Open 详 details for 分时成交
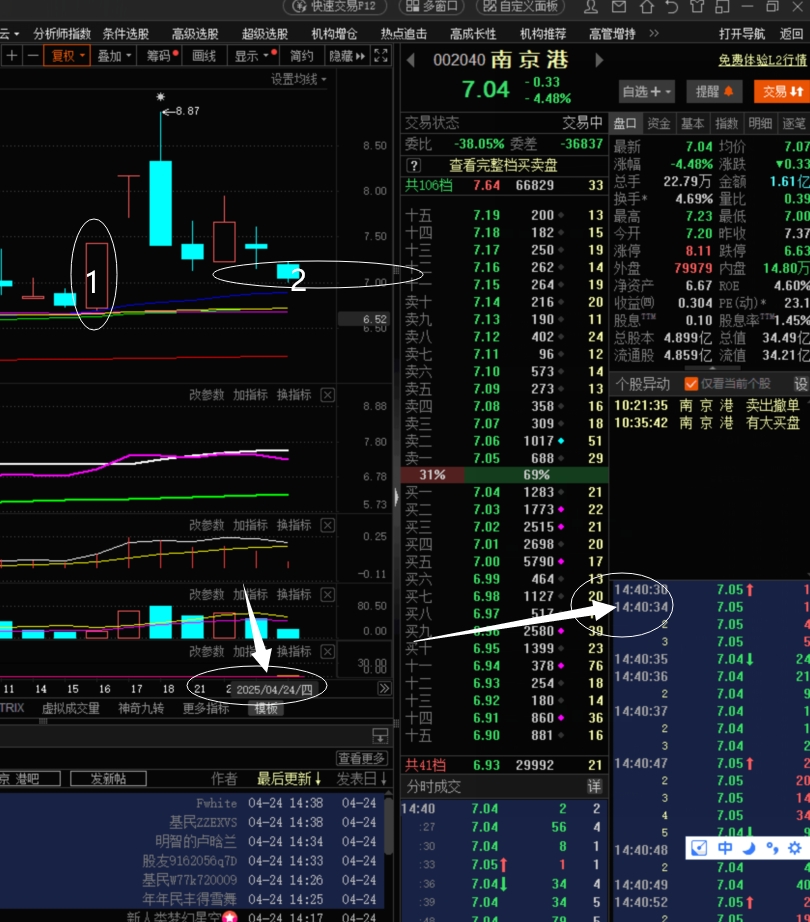The width and height of the screenshot is (810, 922). pyautogui.click(x=594, y=787)
